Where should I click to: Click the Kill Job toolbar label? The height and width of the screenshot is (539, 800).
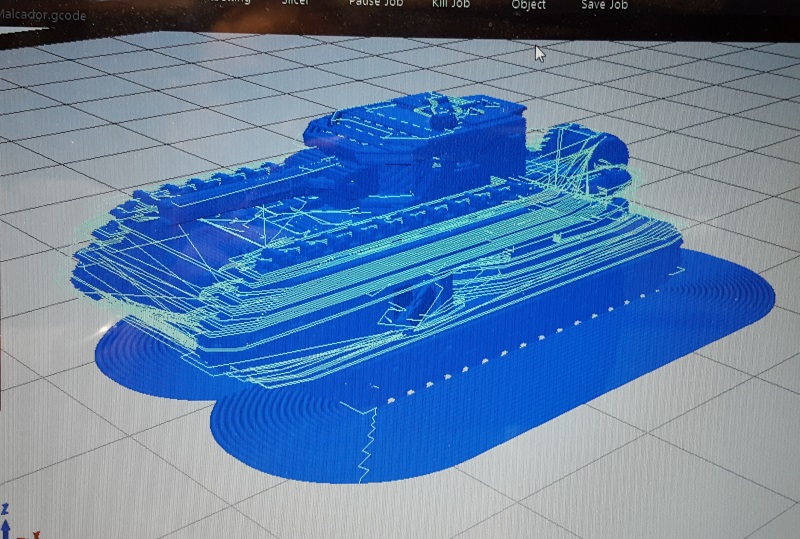pos(450,4)
